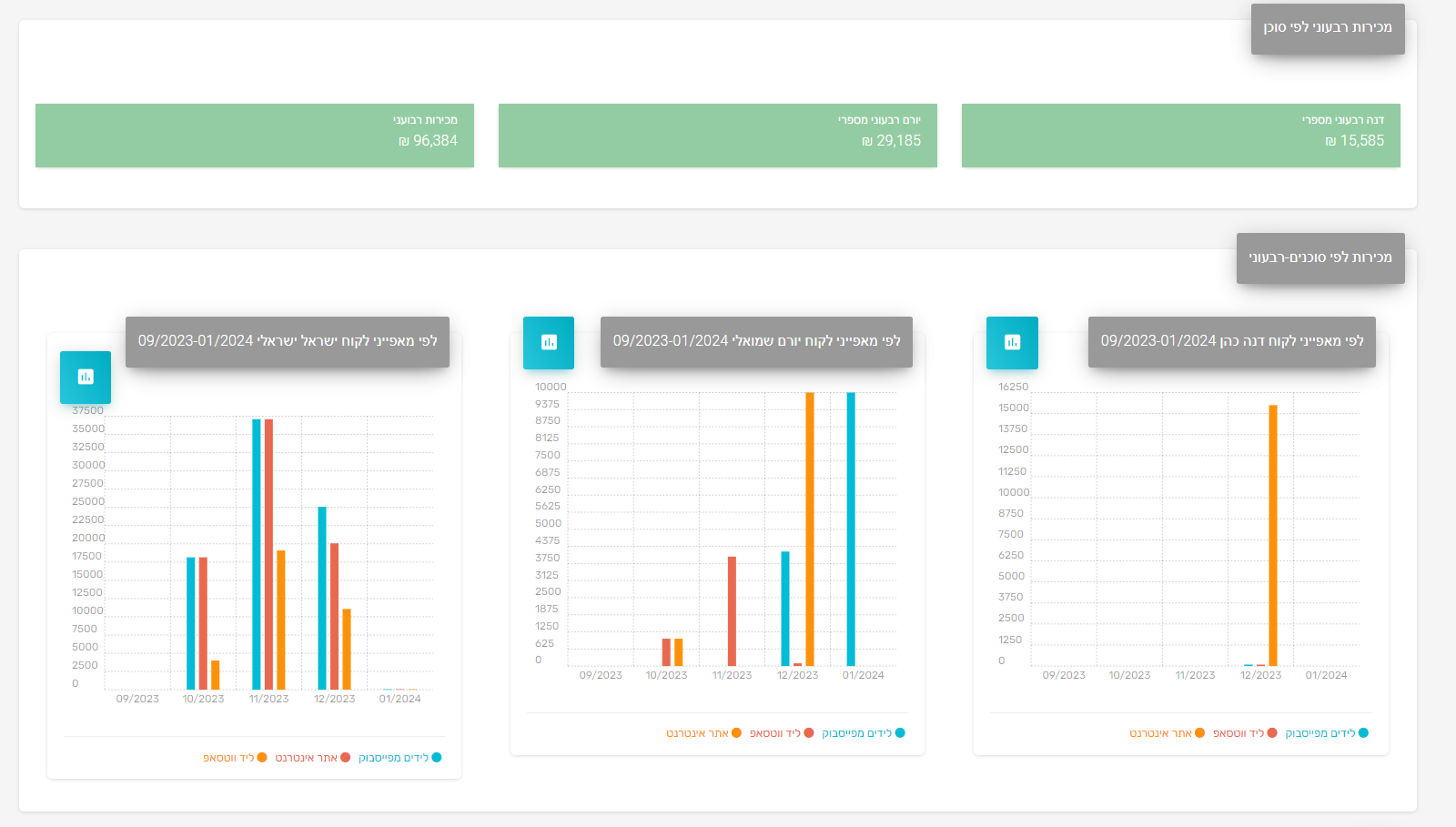Select red 12/2023 bar in ישראל ישראלי chart
The width and height of the screenshot is (1456, 827).
coord(334,616)
